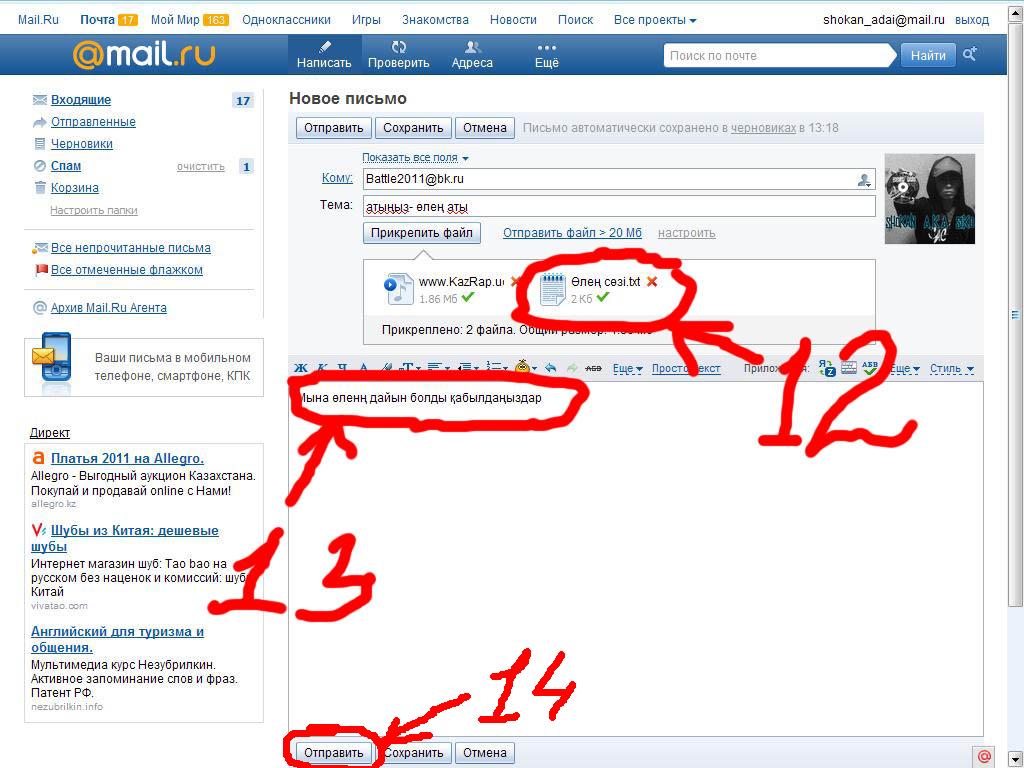Click the Кому field with Battle2011@bk.ru
Viewport: 1024px width, 768px height.
619,179
